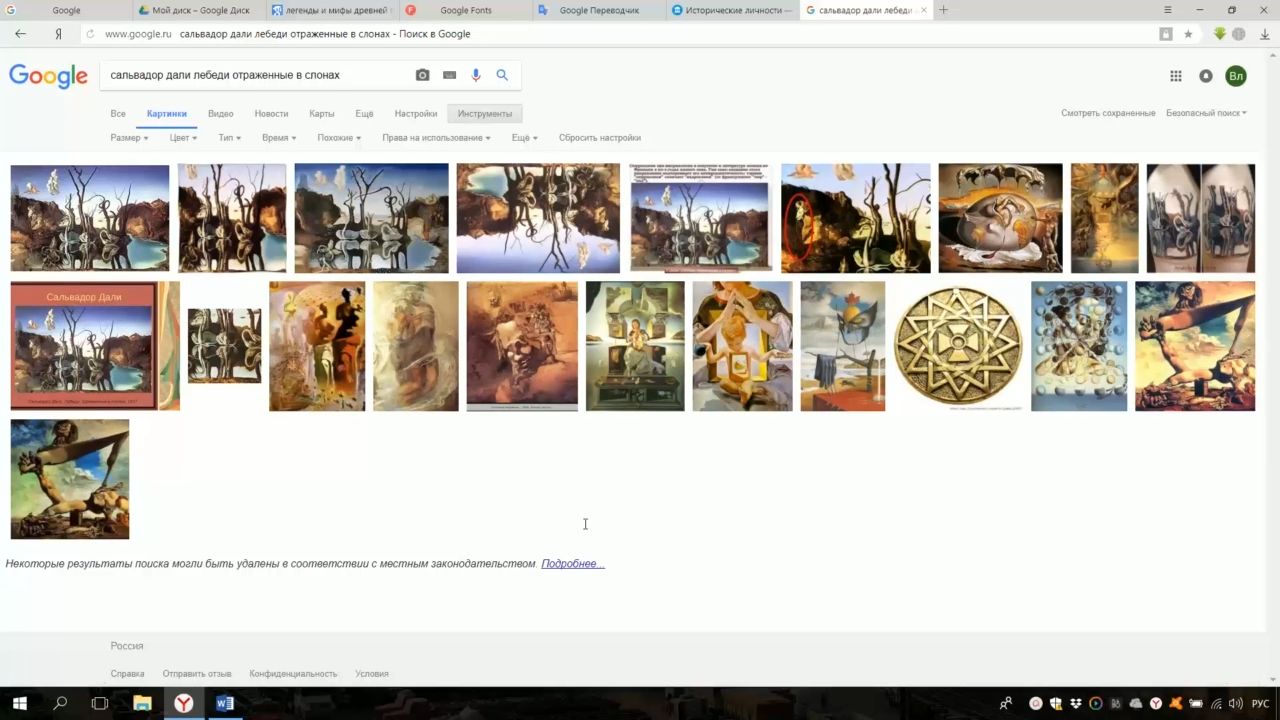
Task: Click the camera search-by-image icon
Action: click(422, 75)
